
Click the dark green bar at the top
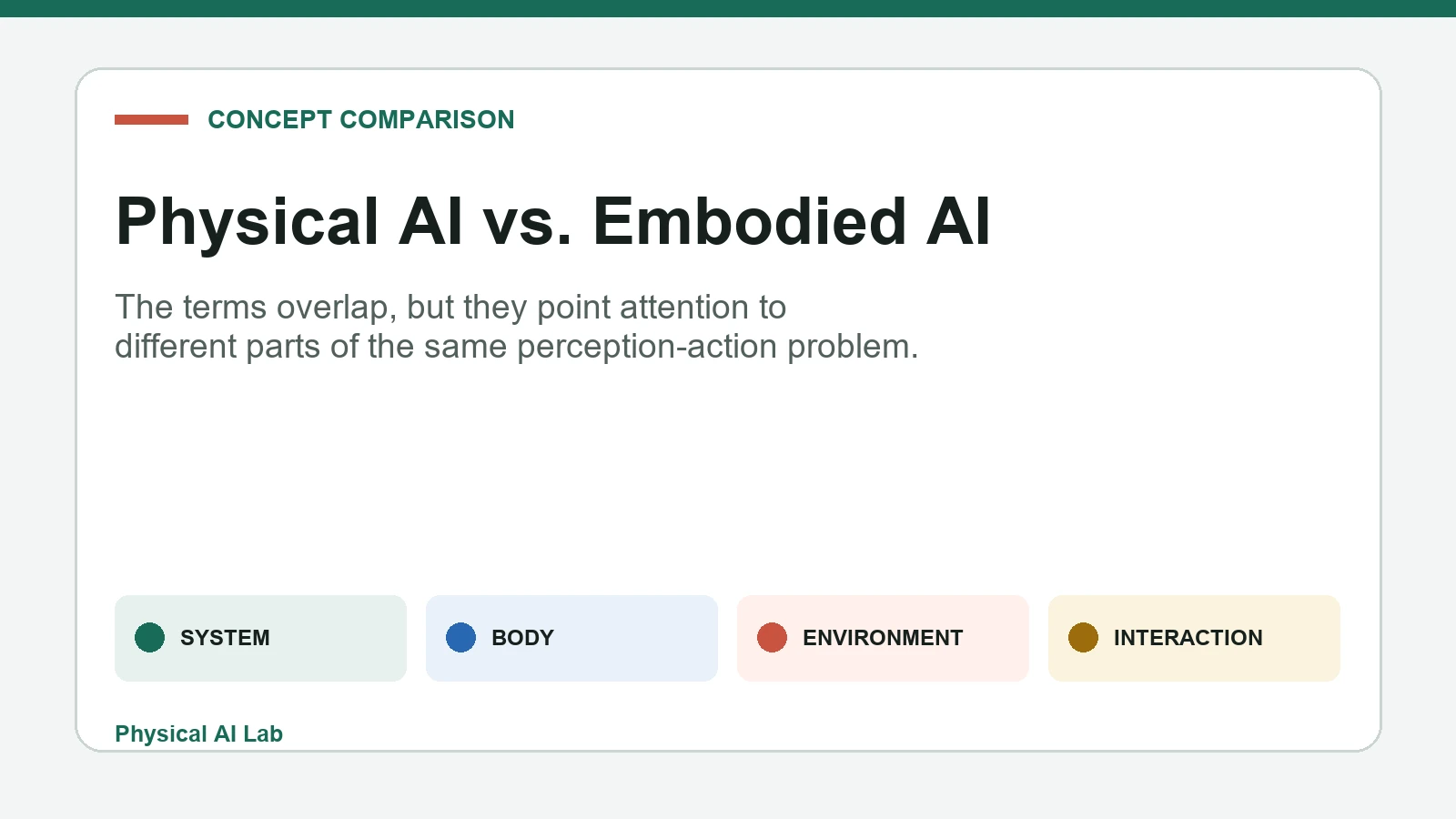(x=728, y=8)
